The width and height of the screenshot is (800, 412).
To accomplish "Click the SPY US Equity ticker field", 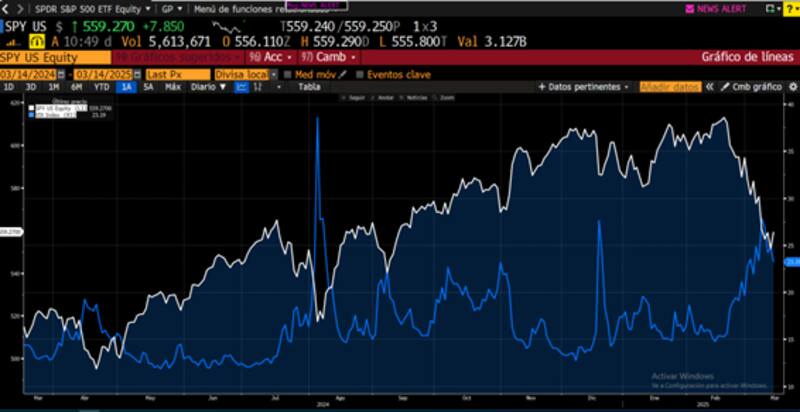I will click(55, 57).
